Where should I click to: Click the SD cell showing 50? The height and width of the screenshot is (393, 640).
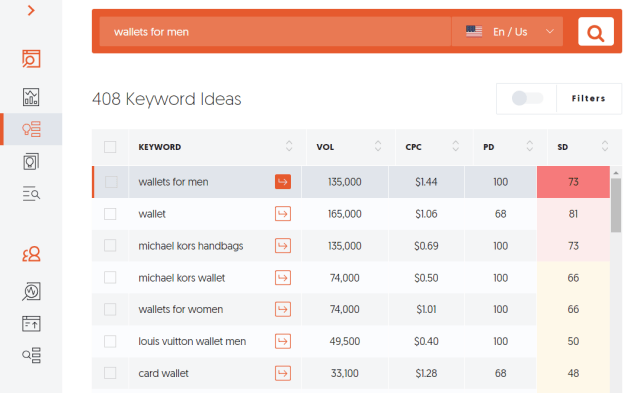(x=573, y=341)
